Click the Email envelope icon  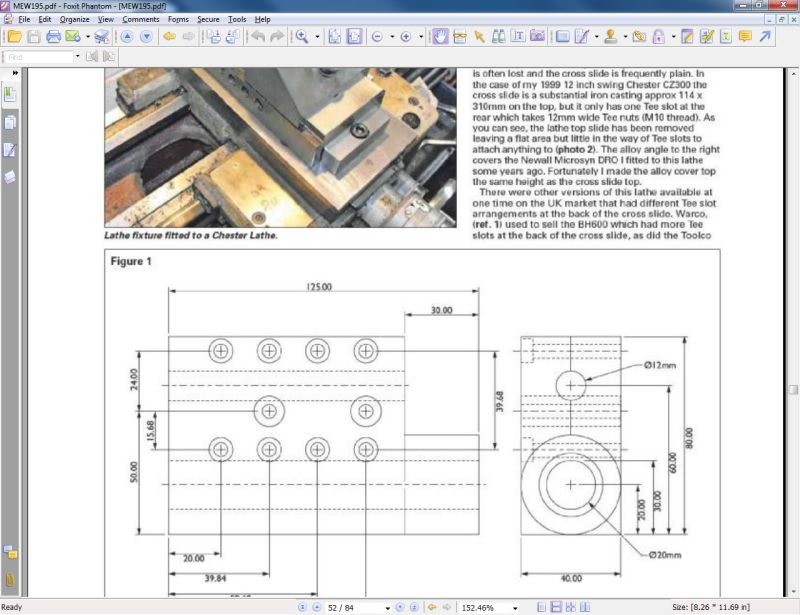pos(72,37)
